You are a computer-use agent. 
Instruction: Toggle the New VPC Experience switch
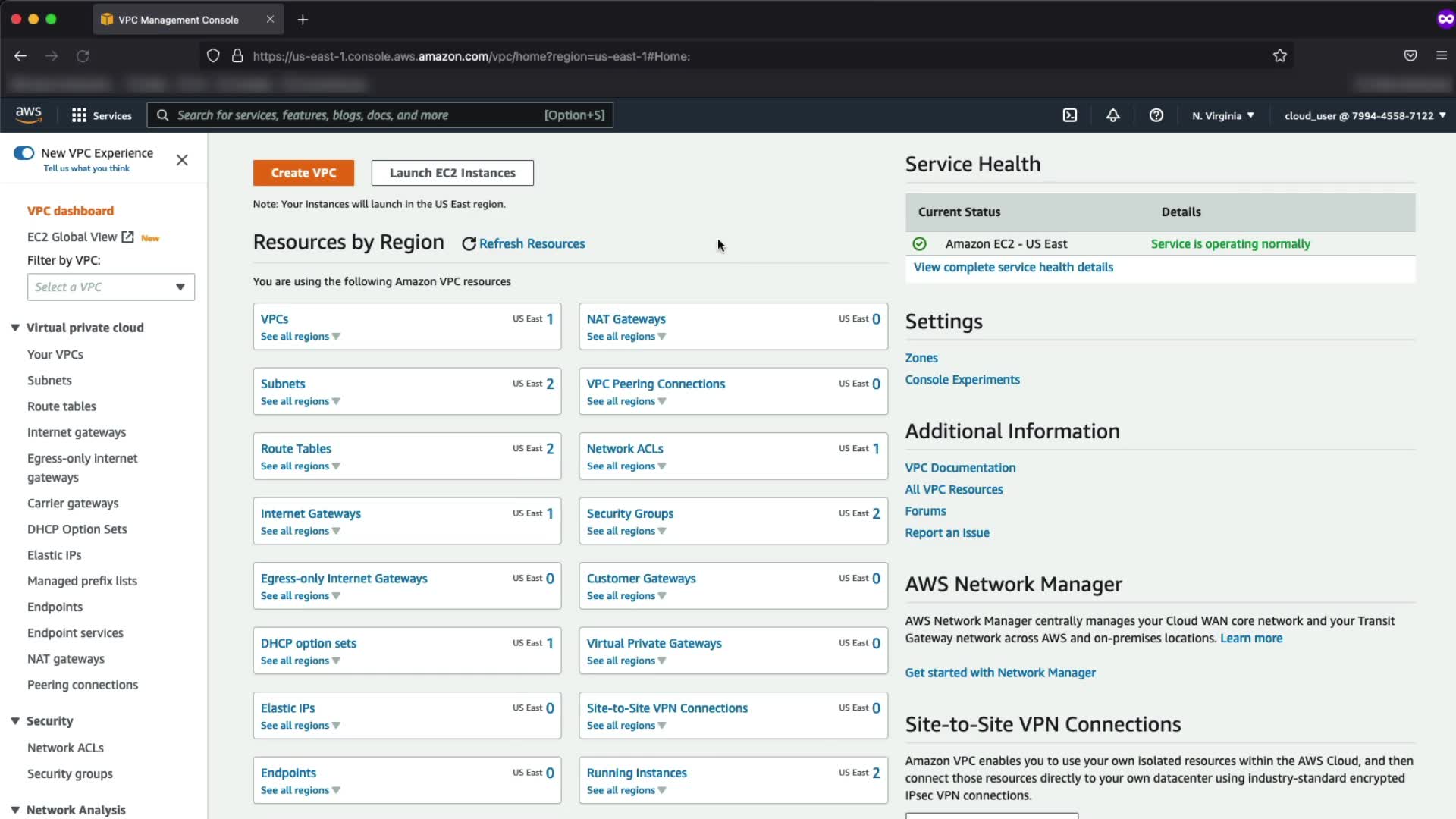click(x=24, y=153)
